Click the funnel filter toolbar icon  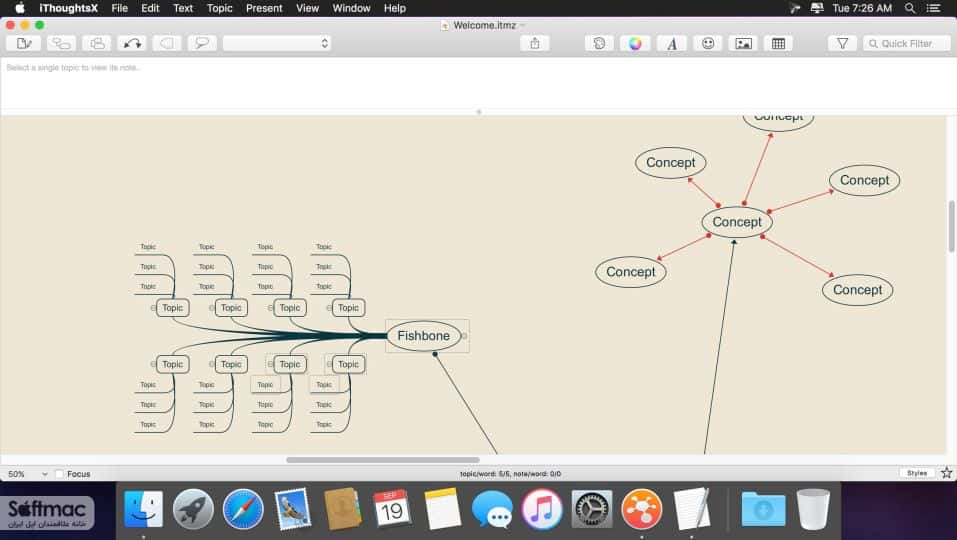click(x=842, y=43)
